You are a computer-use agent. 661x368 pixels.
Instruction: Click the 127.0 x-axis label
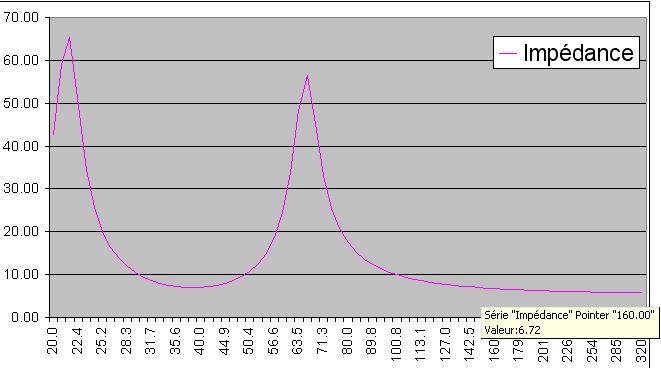(x=444, y=344)
